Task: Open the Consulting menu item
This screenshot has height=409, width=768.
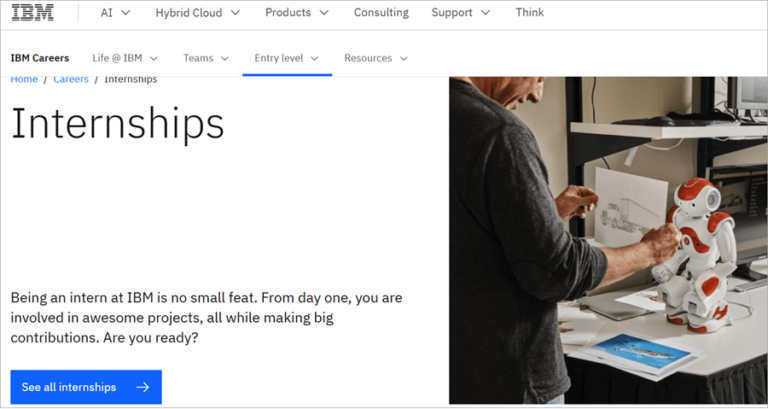Action: point(381,12)
